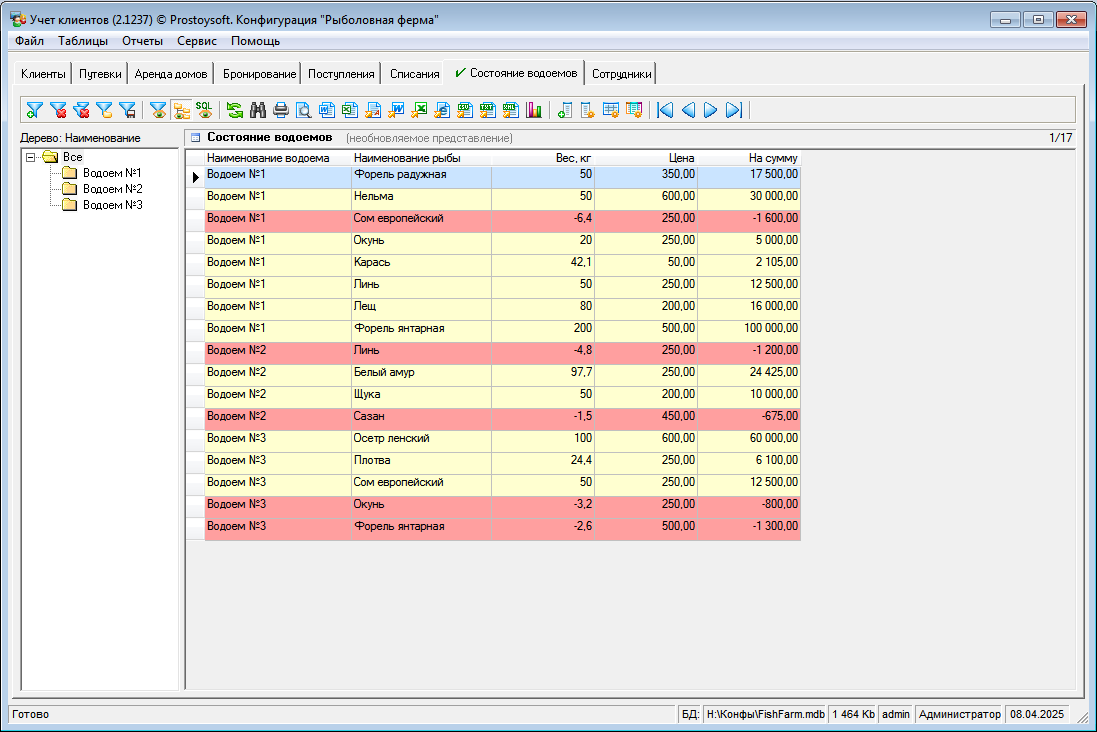Viewport: 1097px width, 732px height.
Task: Open the 'Отчеты' menu
Action: [142, 41]
